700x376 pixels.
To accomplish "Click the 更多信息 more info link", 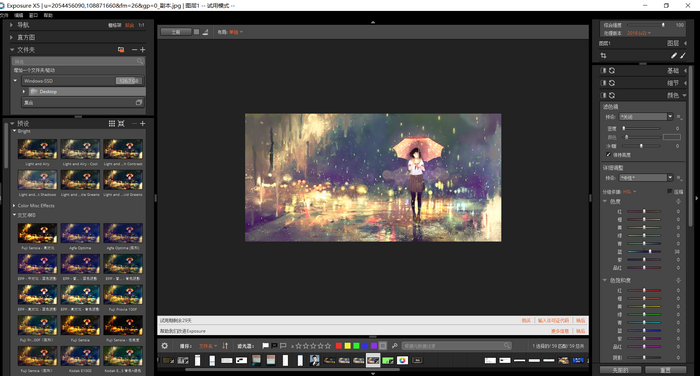I will tap(559, 331).
